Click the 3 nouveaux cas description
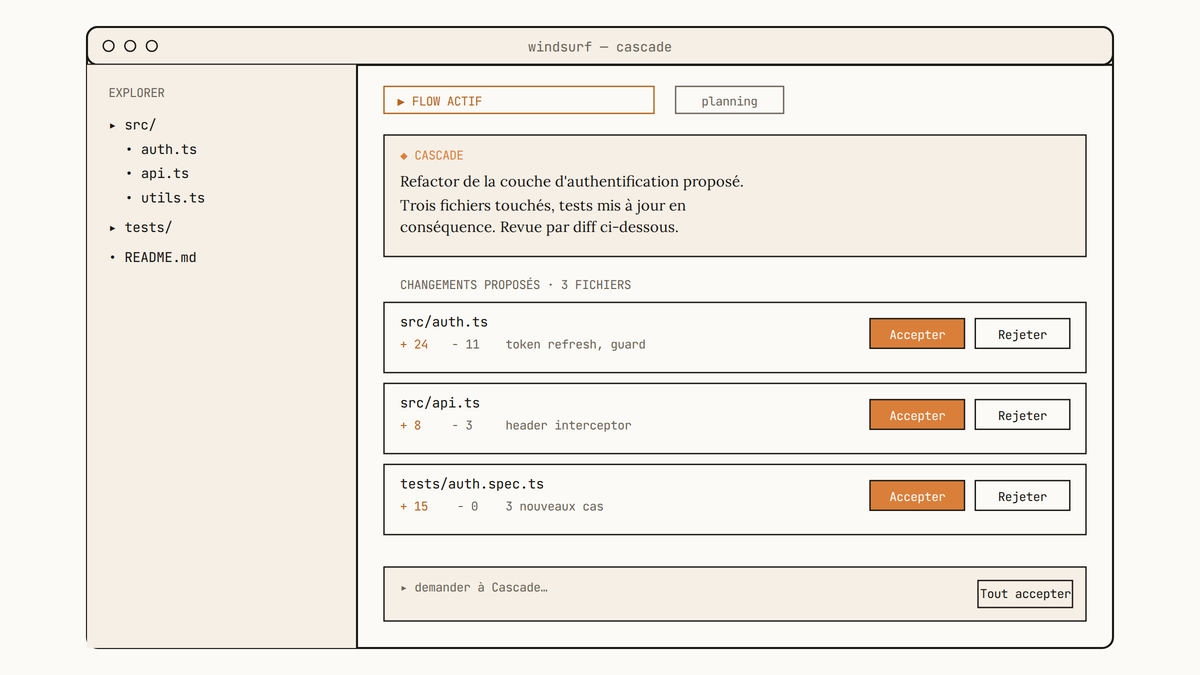1200x675 pixels. pyautogui.click(x=554, y=507)
